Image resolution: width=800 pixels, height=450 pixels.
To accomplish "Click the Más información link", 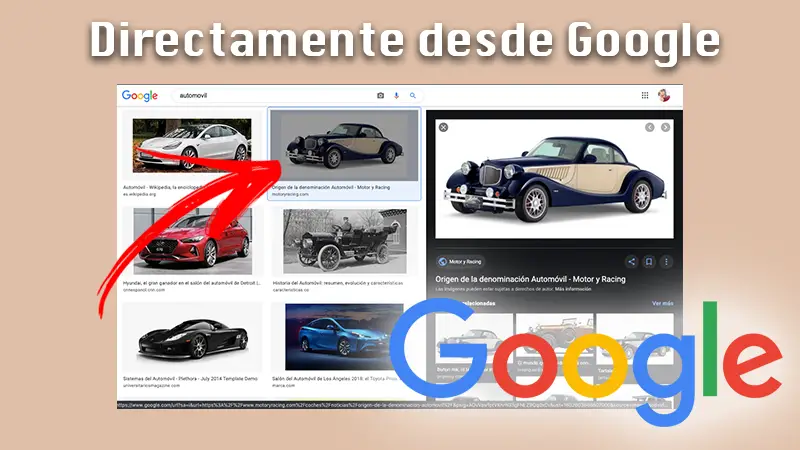I will click(x=573, y=289).
